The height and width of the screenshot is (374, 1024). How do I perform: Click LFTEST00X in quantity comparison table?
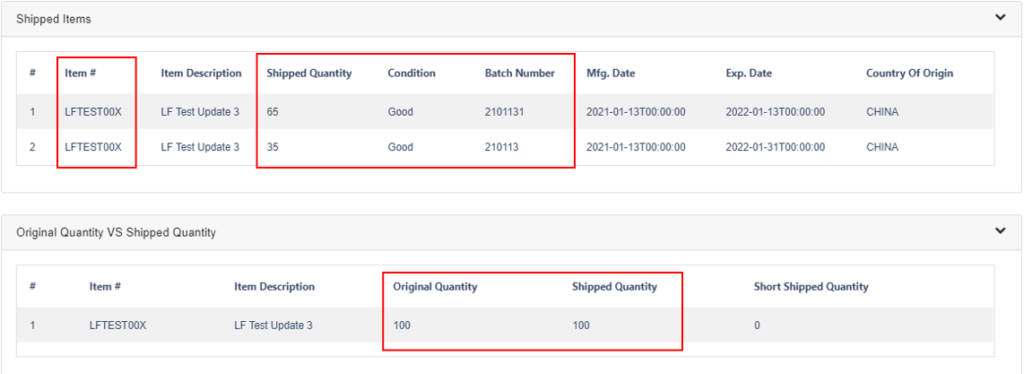(x=118, y=325)
